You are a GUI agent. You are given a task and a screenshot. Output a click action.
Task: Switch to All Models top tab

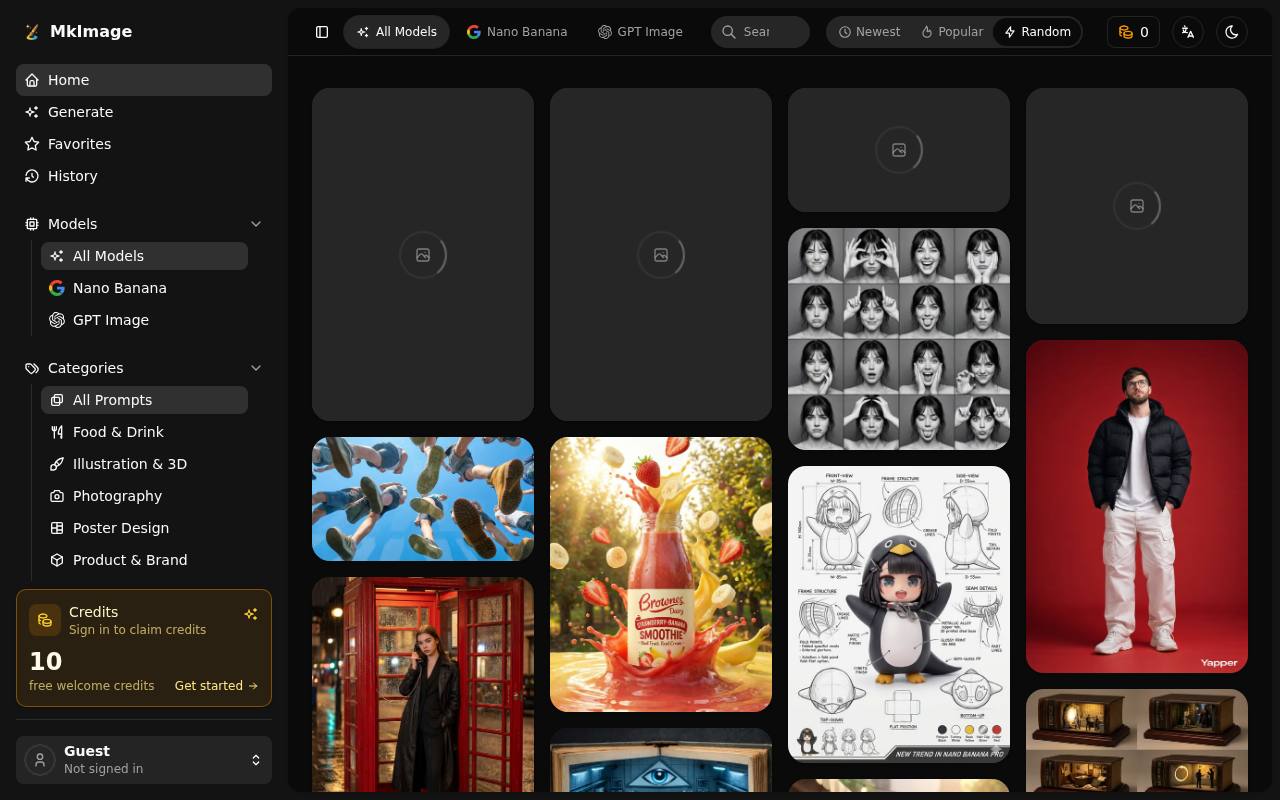pyautogui.click(x=397, y=32)
